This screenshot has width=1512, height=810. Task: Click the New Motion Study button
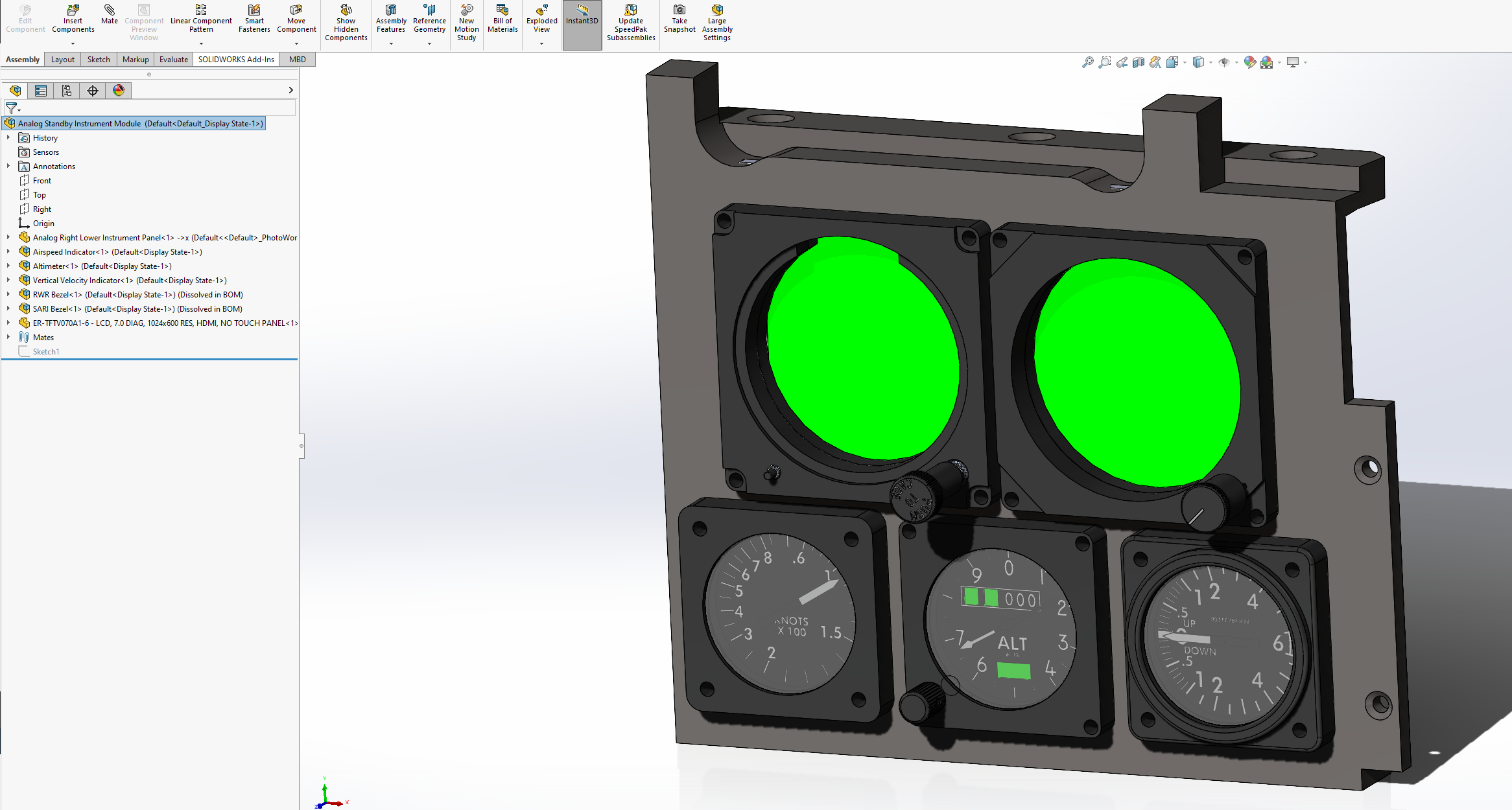click(466, 21)
